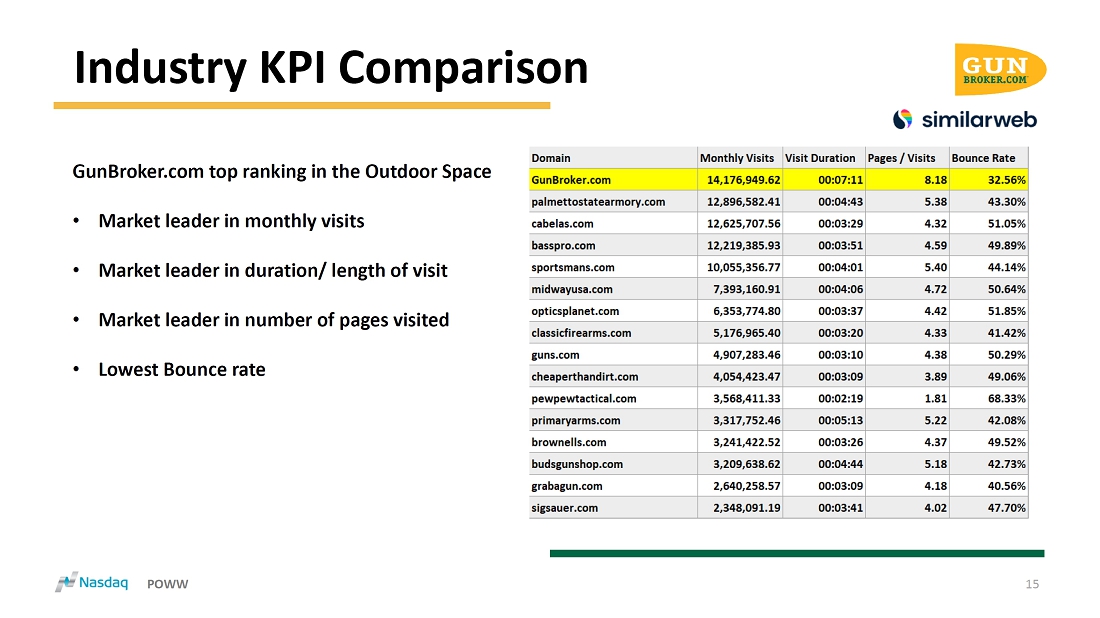Click the slide number 15

[1032, 584]
